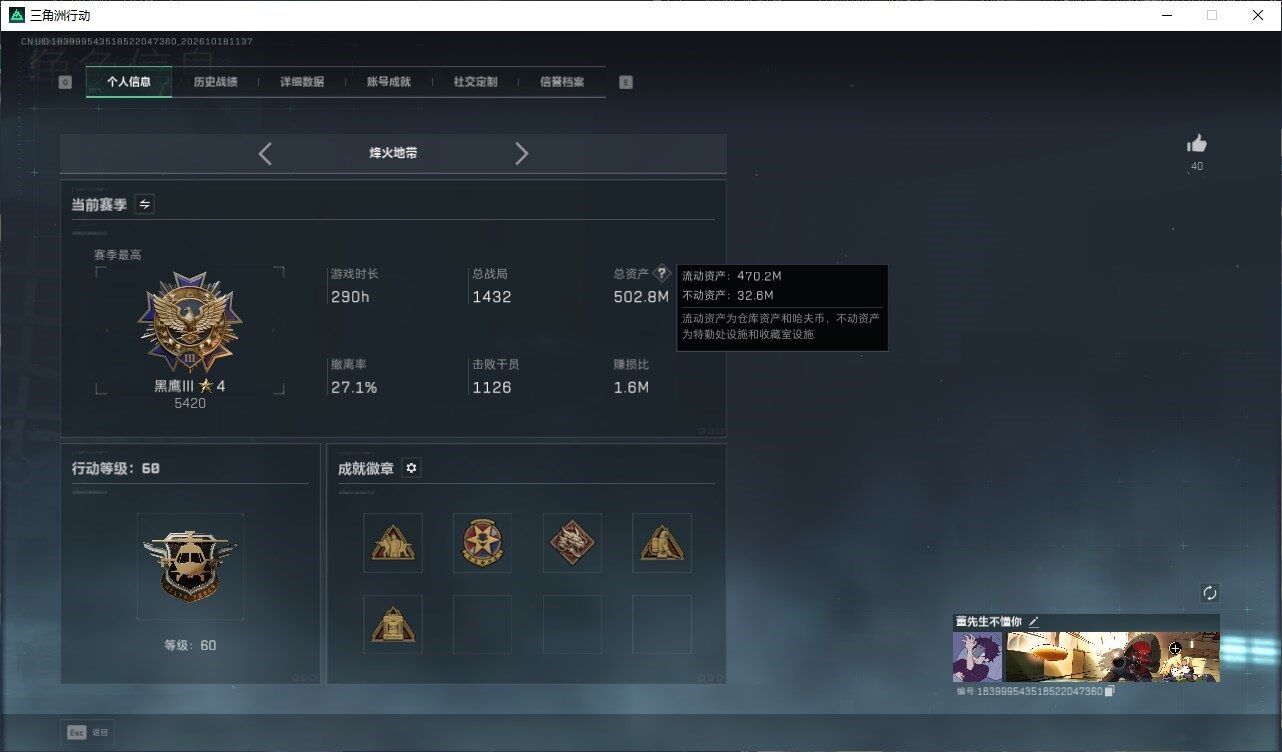
Task: Click the 27.1% extraction rate value
Action: (x=354, y=387)
